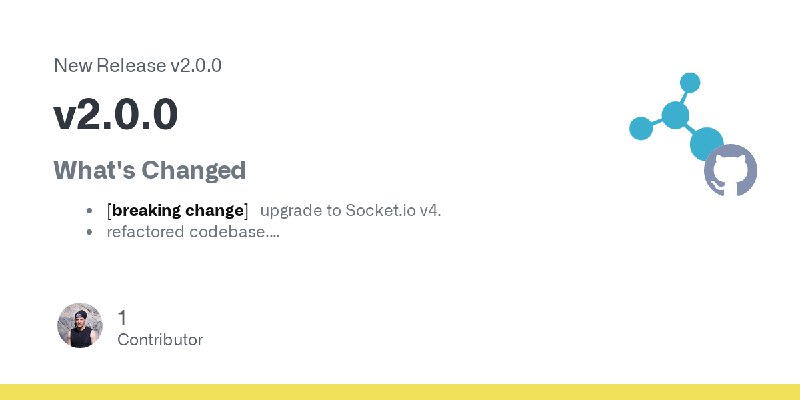Click the yellow language bar at the bottom
Image resolution: width=800 pixels, height=400 pixels.
pos(400,392)
